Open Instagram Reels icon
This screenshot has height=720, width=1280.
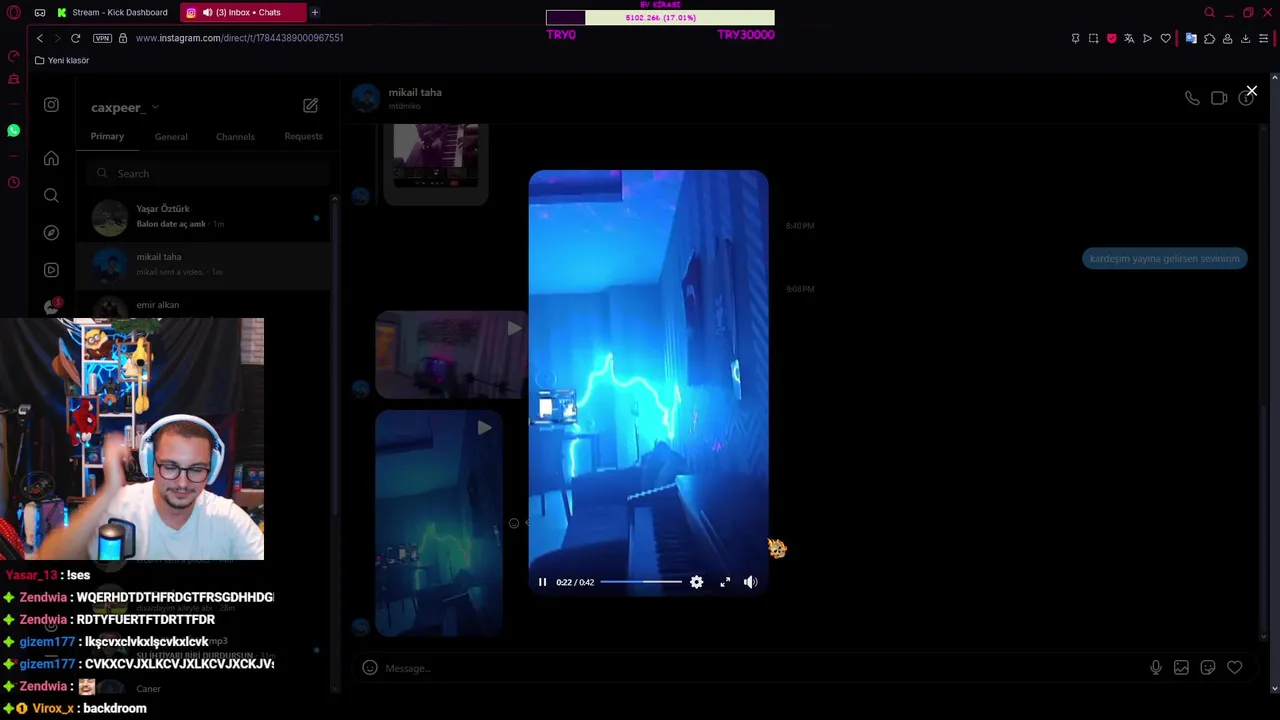coord(51,270)
